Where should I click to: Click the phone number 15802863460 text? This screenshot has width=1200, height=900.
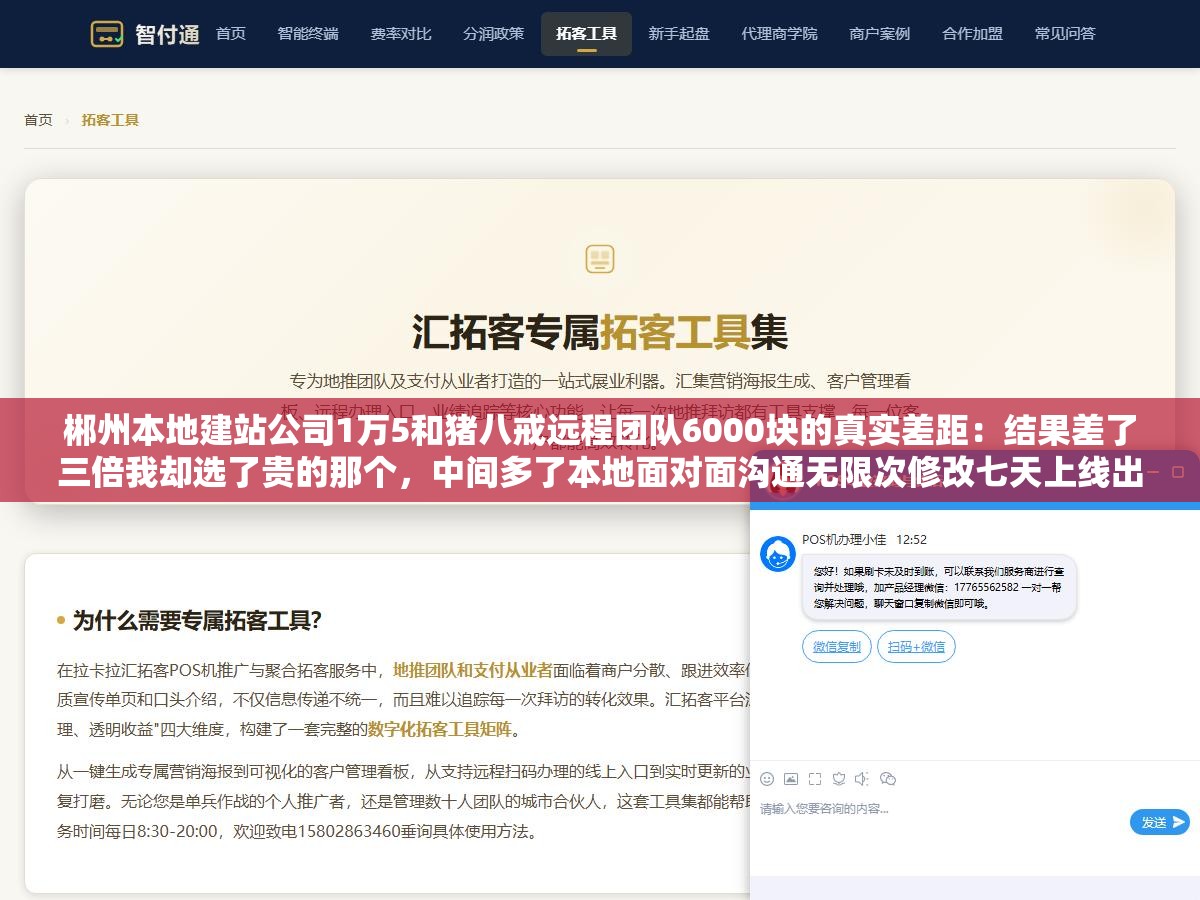tap(349, 831)
